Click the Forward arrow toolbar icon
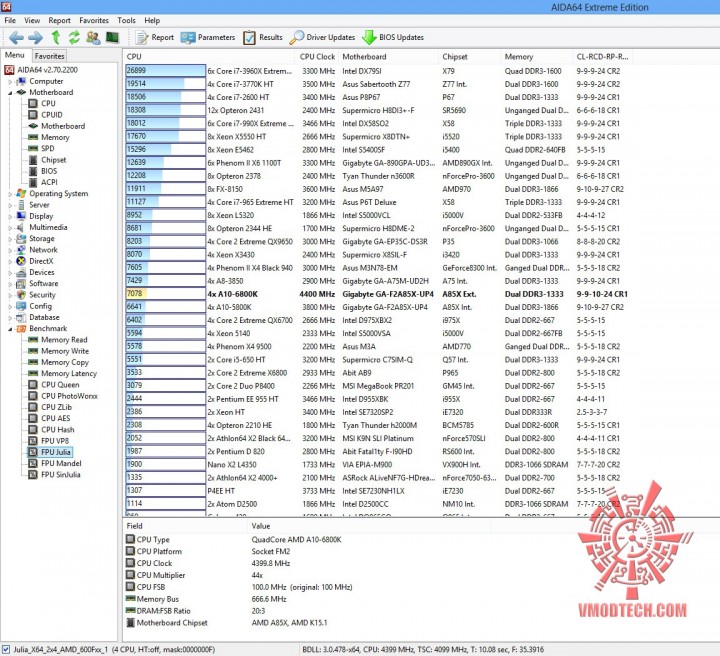This screenshot has width=720, height=656. (35, 37)
